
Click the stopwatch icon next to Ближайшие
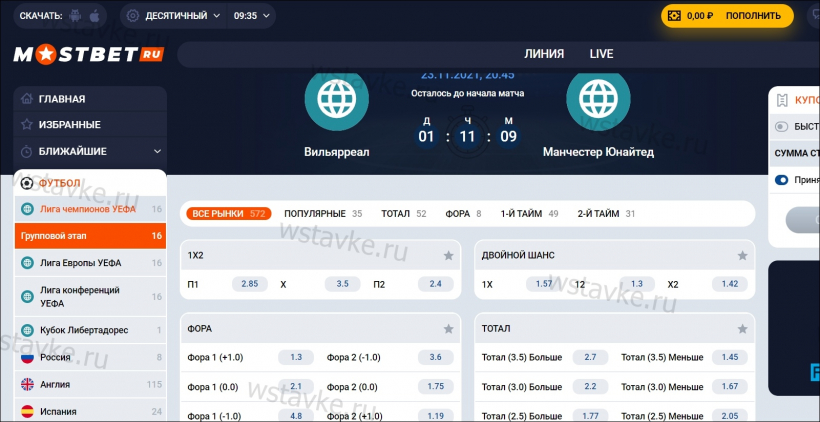27,151
